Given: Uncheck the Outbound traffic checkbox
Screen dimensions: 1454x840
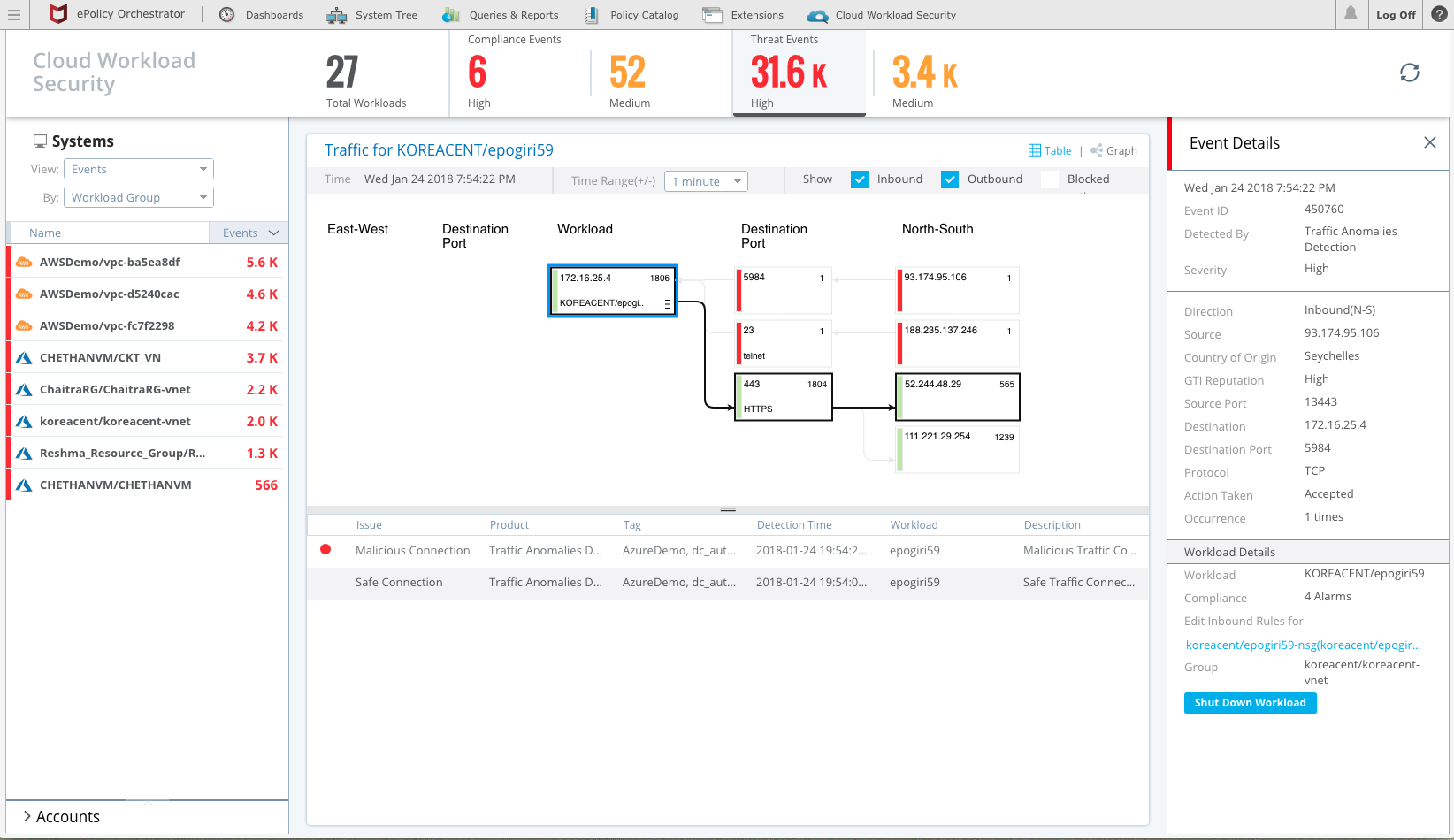Looking at the screenshot, I should coord(949,179).
